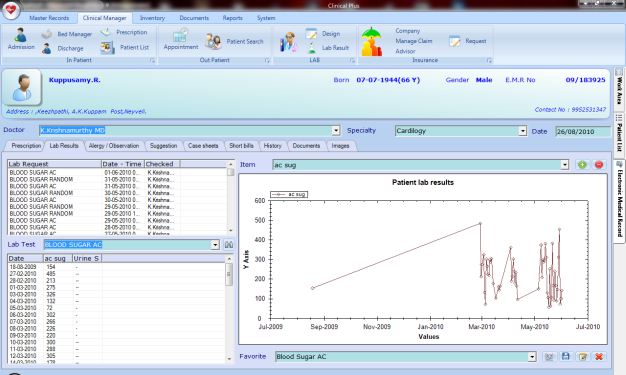Click the Date field showing 26/08/2010
Viewport: 626px width, 375px height.
click(583, 131)
